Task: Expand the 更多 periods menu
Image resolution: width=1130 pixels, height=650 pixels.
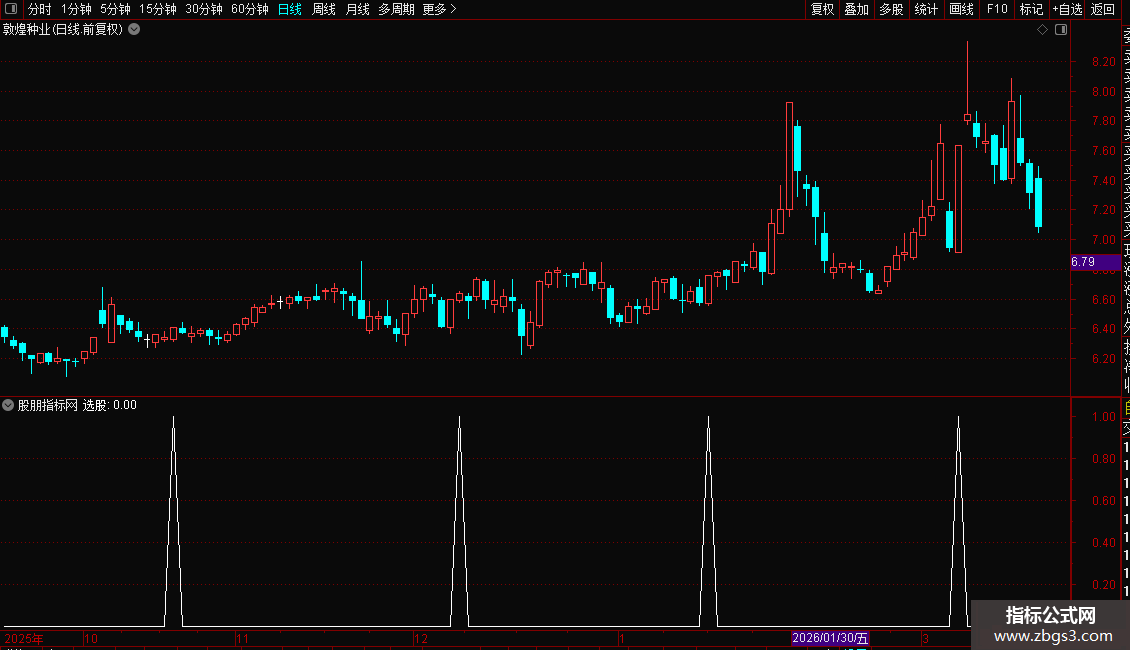Action: point(440,9)
